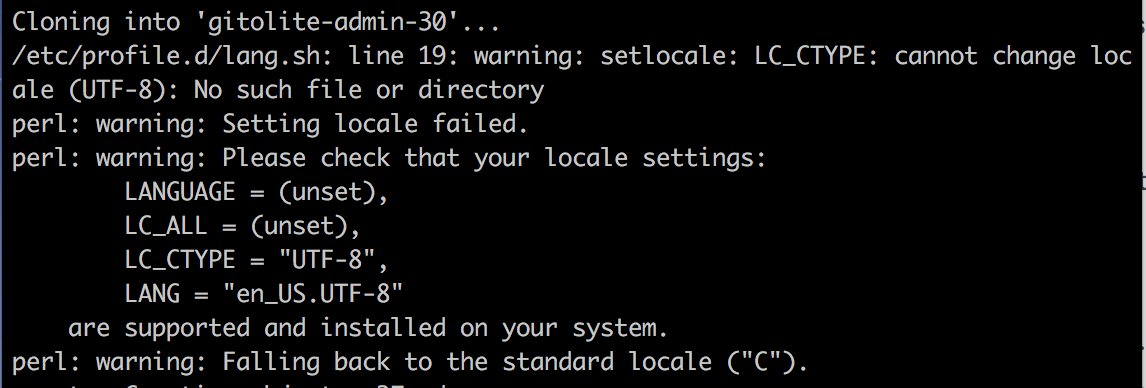Viewport: 1146px width, 388px height.
Task: Click the 'LANG = "en_US.UTF-8"' line
Action: click(x=264, y=294)
